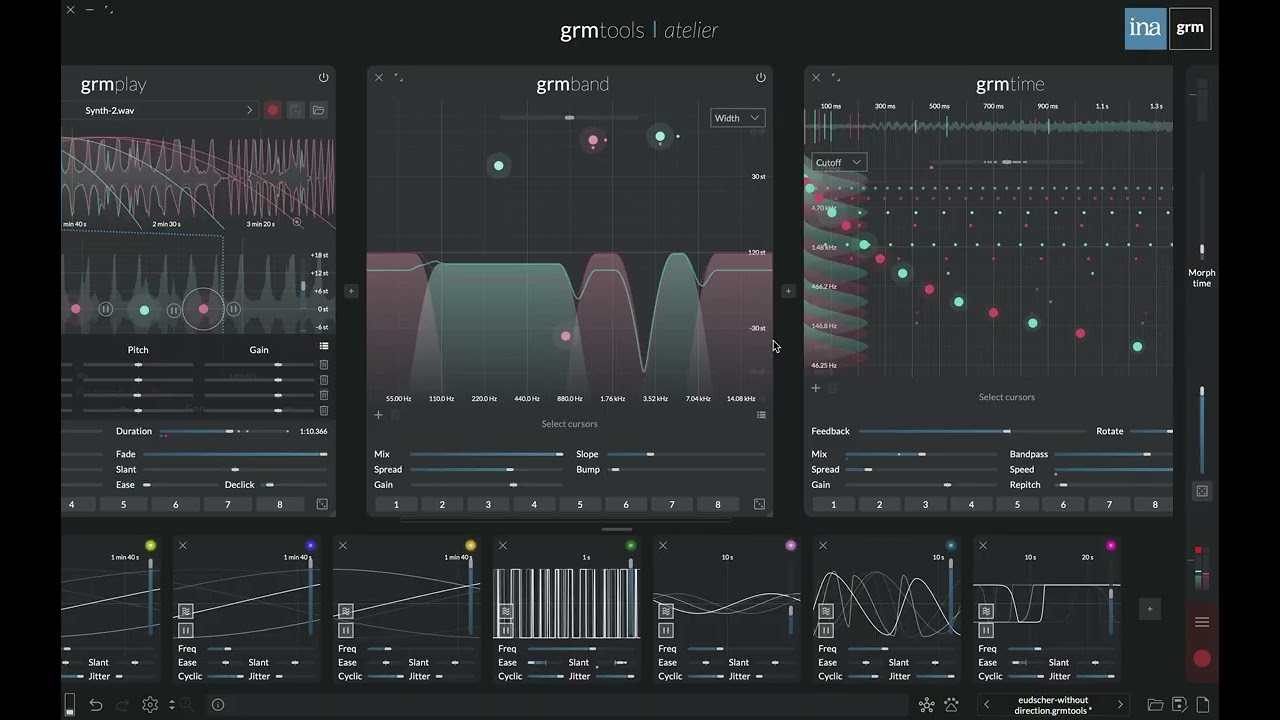Viewport: 1280px width, 720px height.
Task: Pause the 10 s / 20 s step modulator
Action: tap(985, 630)
